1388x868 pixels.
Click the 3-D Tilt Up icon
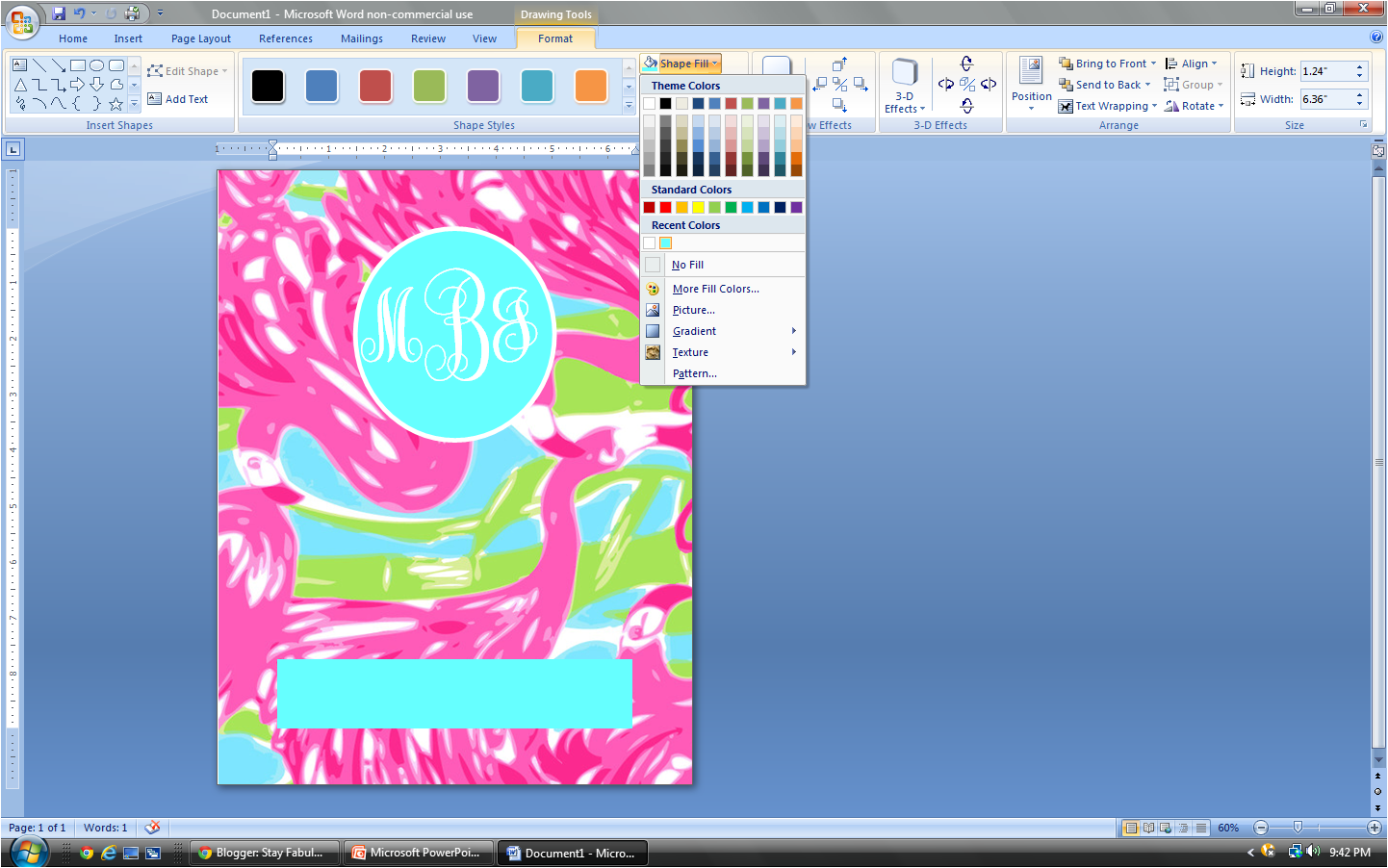(x=967, y=64)
